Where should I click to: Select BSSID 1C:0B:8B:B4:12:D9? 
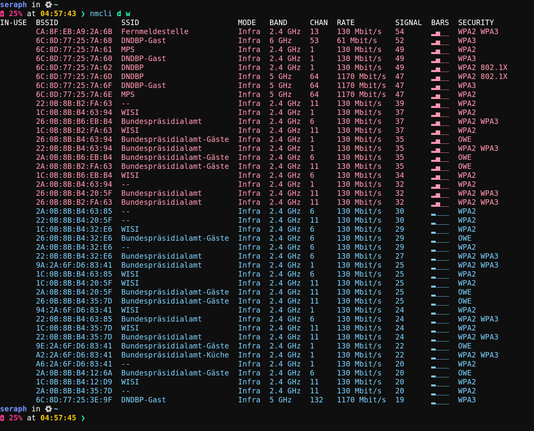74,382
